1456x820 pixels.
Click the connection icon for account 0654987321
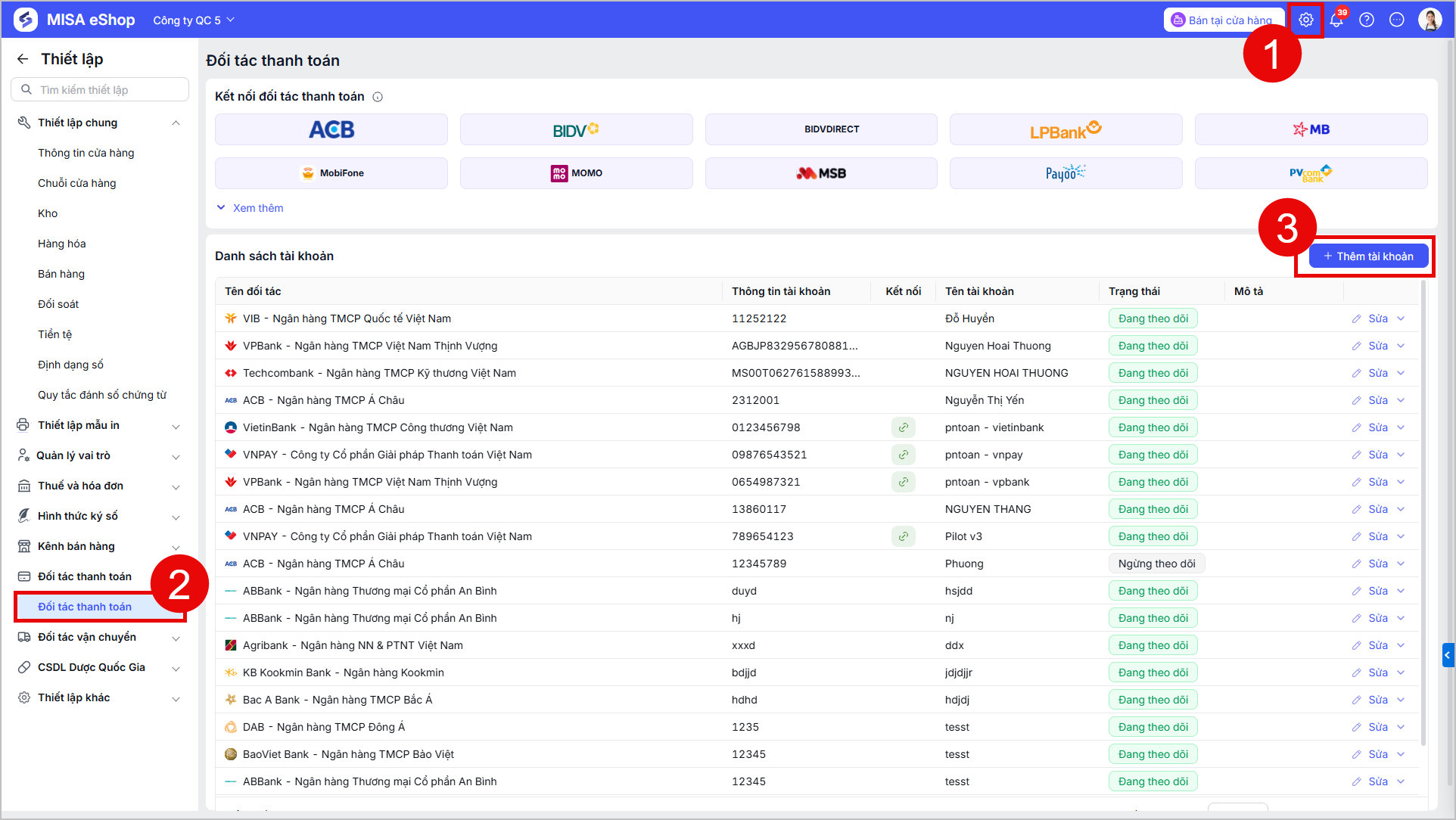pos(904,482)
